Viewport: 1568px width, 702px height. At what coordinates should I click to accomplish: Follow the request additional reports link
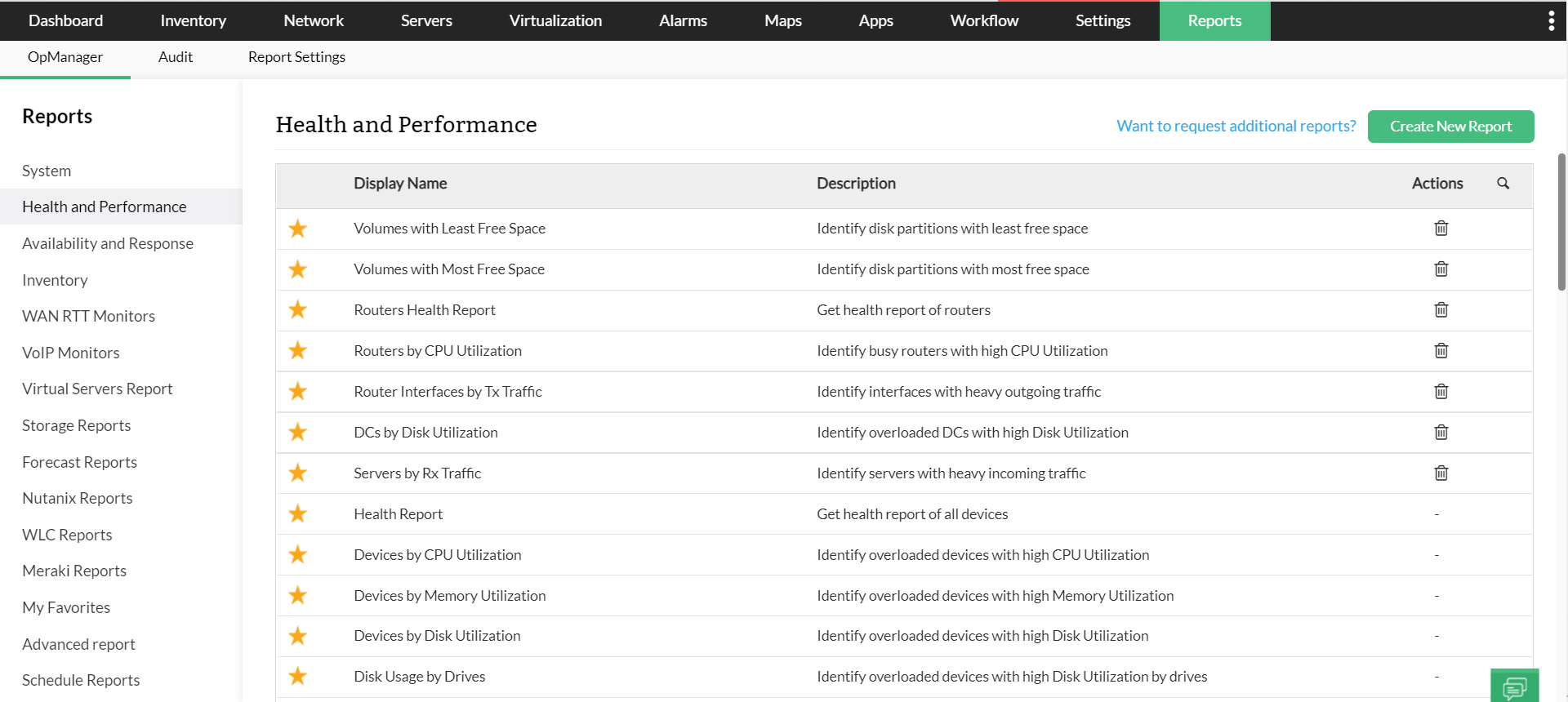tap(1236, 127)
